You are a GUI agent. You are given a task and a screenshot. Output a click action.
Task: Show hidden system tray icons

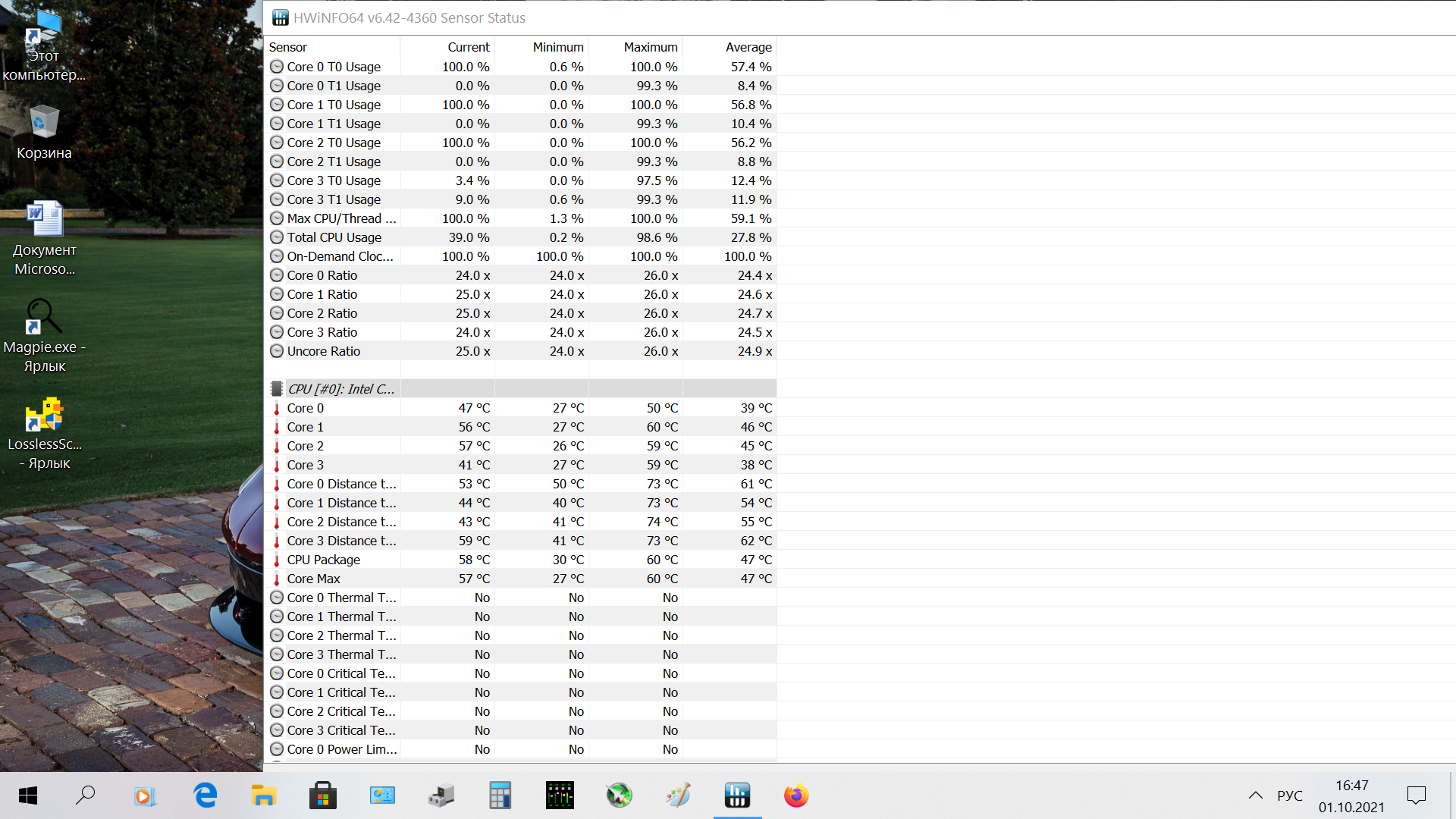[x=1256, y=795]
